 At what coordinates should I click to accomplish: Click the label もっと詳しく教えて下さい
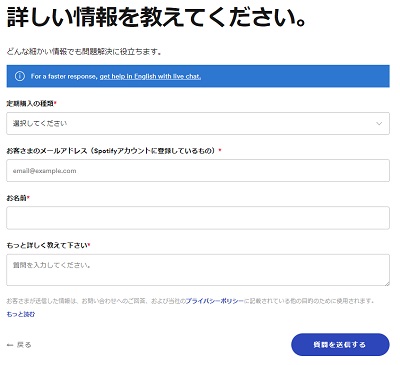pos(48,245)
